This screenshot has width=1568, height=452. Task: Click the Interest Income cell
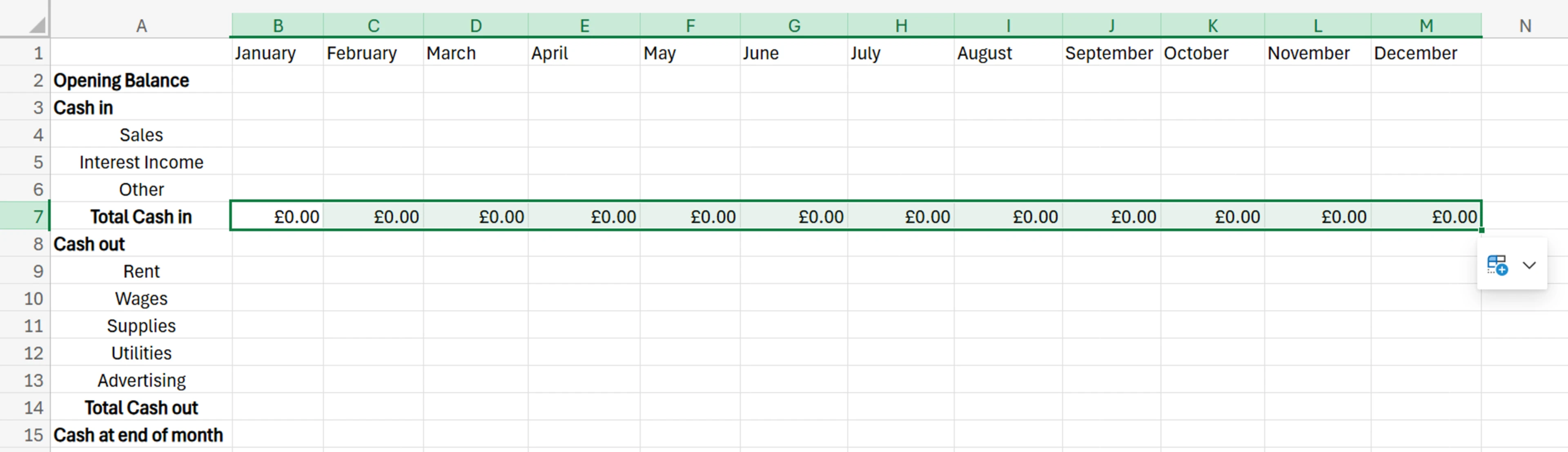tap(141, 162)
